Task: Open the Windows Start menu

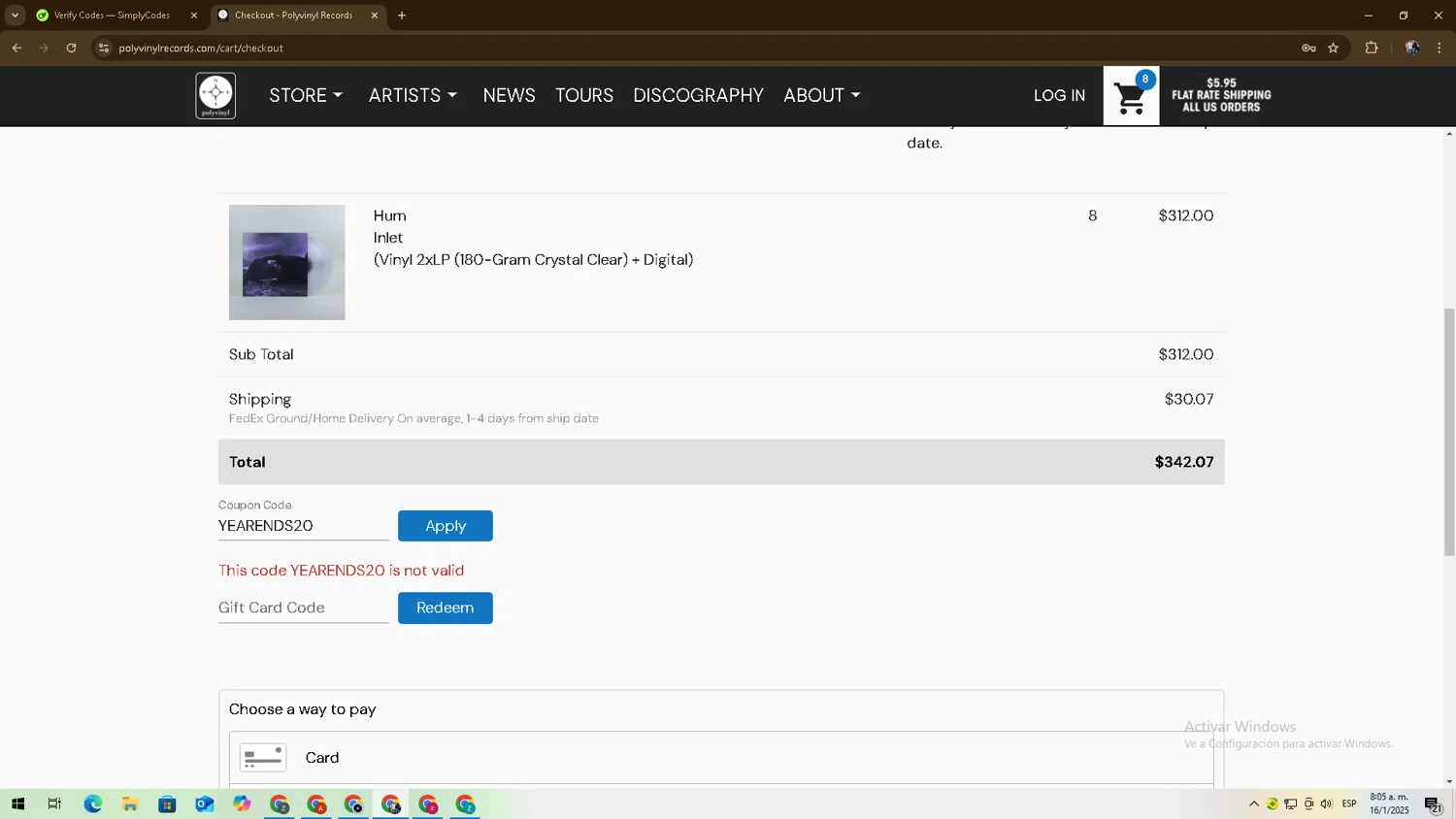Action: point(17,804)
